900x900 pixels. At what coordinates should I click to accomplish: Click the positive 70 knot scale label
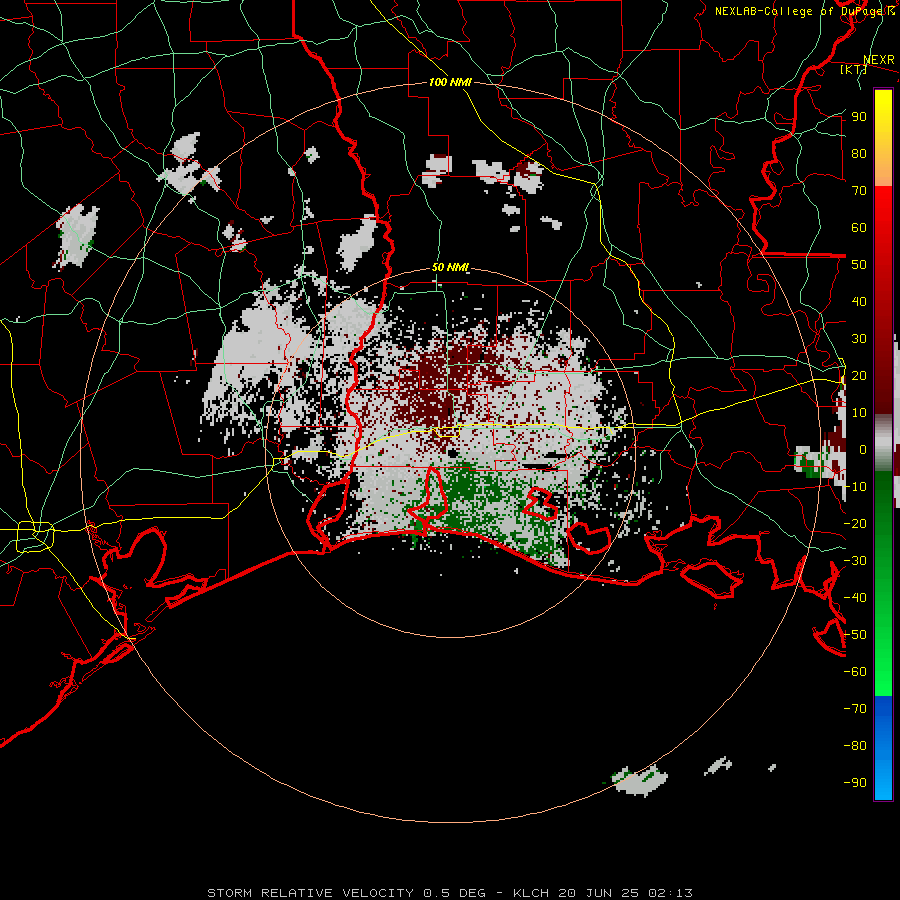tap(859, 191)
